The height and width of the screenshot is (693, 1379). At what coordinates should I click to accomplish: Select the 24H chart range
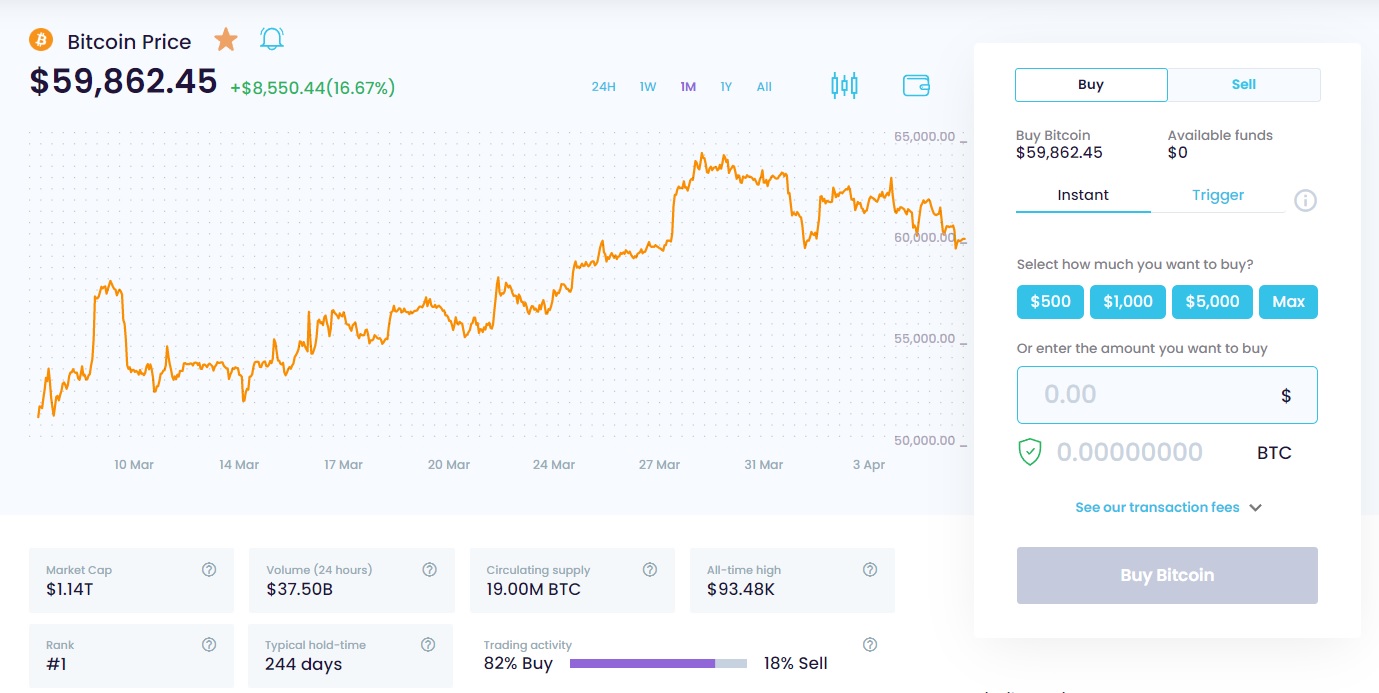(603, 87)
